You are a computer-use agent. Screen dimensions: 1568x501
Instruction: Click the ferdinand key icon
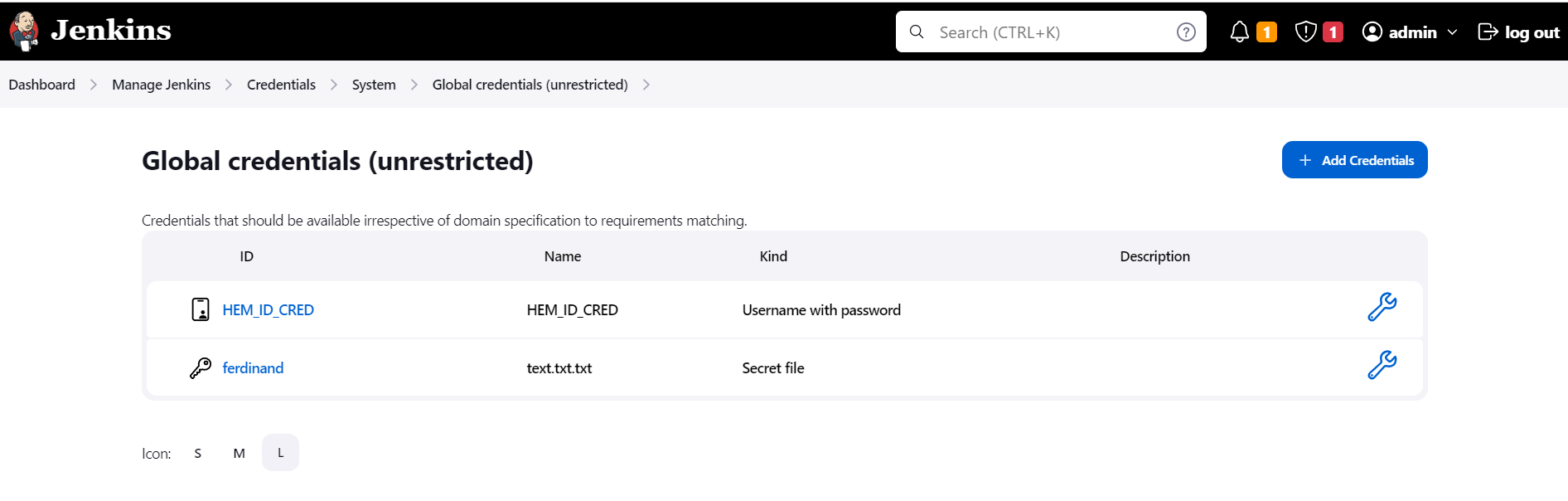coord(201,367)
